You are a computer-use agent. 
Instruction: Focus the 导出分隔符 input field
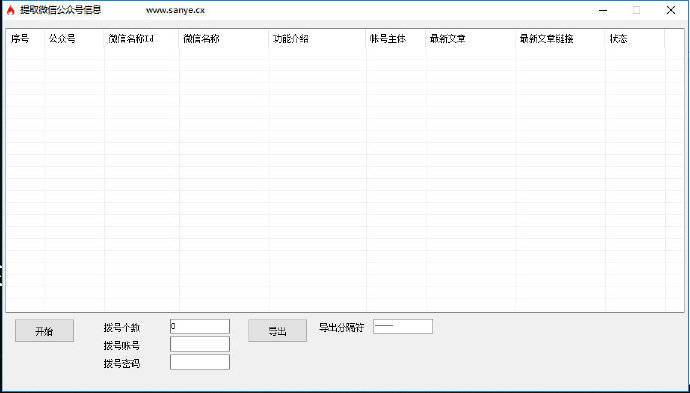point(403,327)
